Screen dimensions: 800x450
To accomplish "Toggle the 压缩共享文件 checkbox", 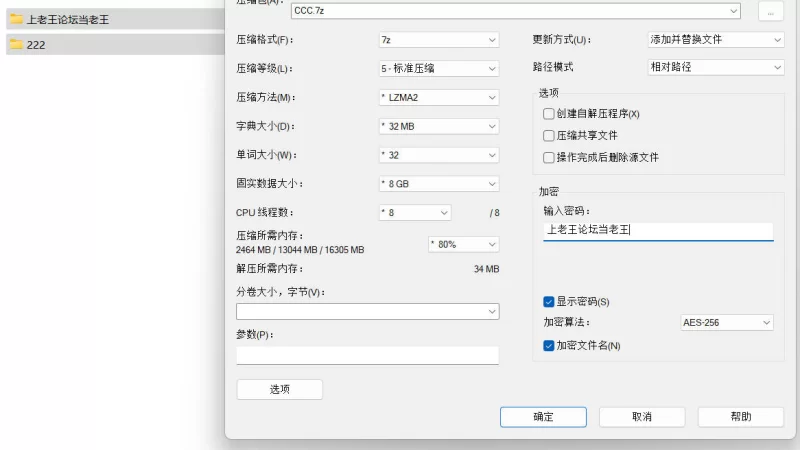I will 549,136.
